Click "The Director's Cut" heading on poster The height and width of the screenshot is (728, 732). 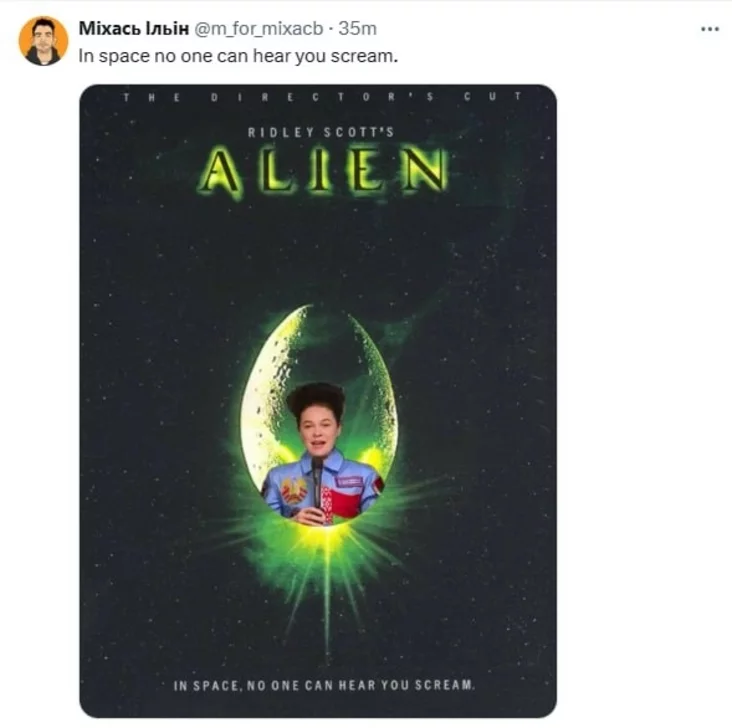320,96
